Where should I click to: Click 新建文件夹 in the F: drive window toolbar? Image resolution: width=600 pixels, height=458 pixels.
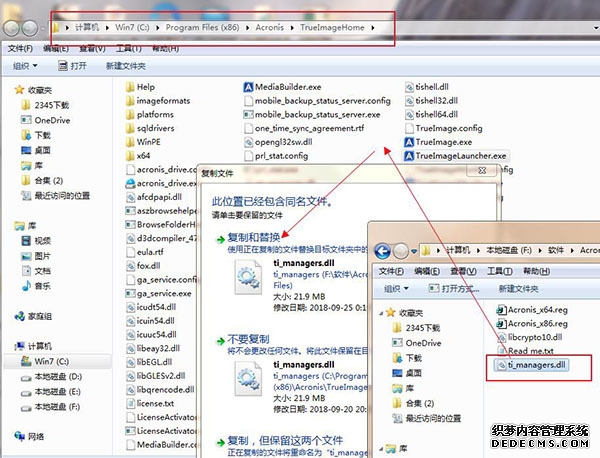[518, 289]
